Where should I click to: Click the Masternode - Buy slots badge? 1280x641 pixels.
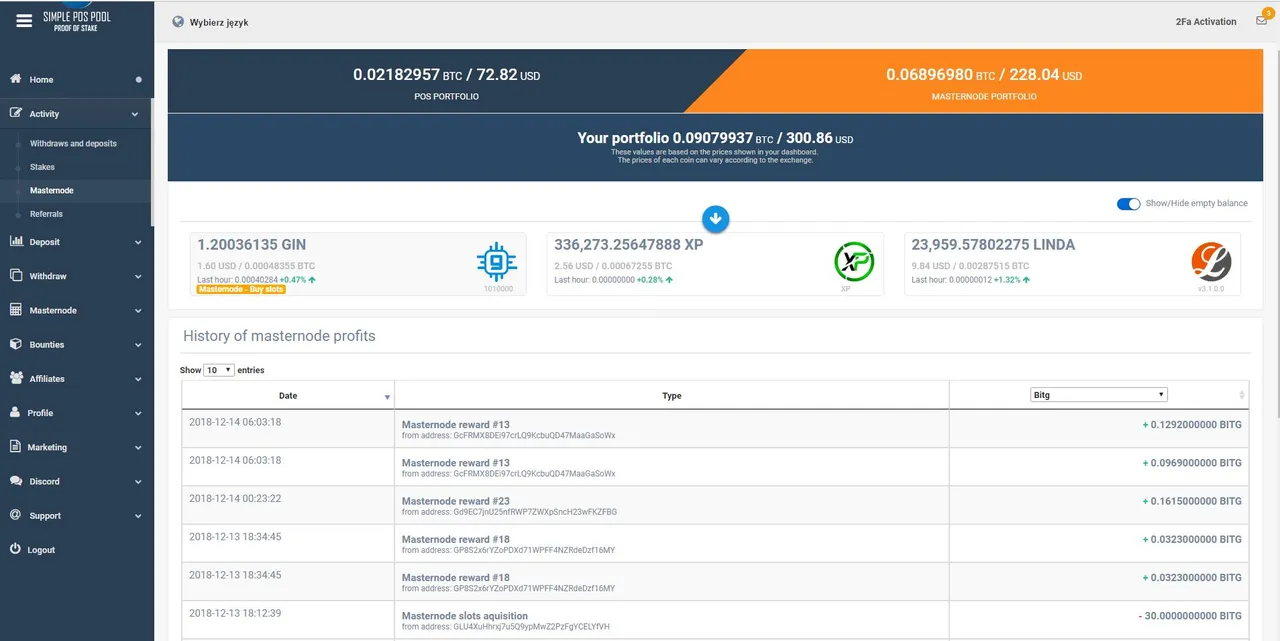pos(241,289)
